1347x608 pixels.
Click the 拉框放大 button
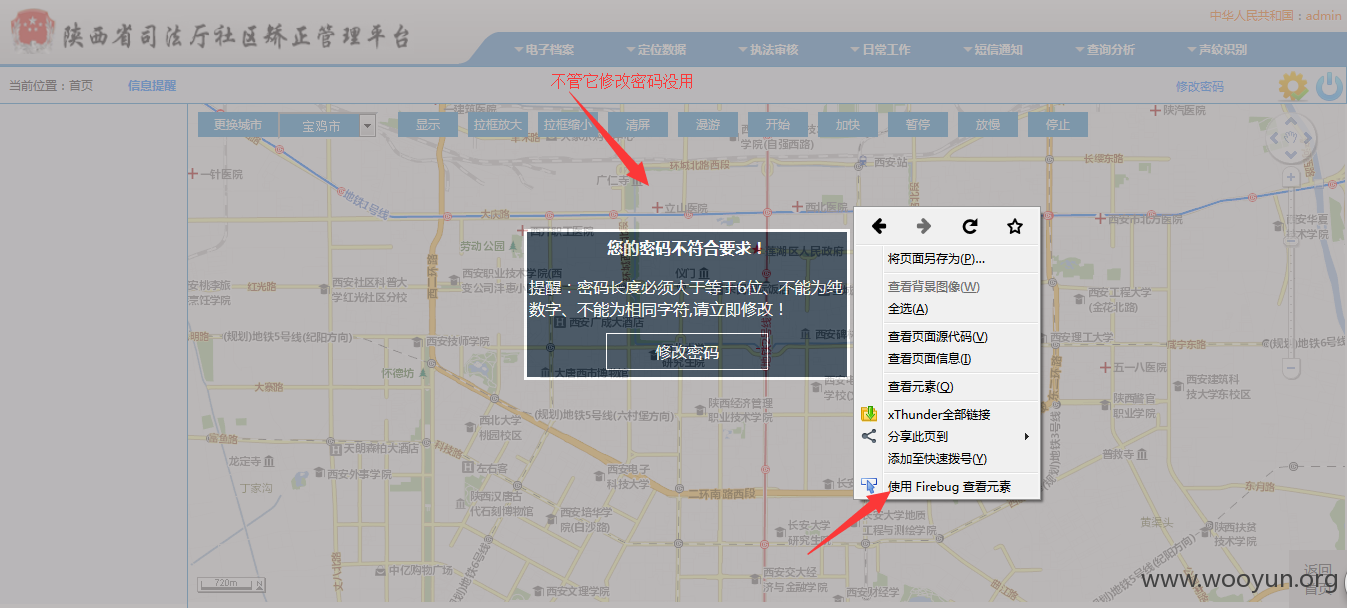tap(498, 125)
